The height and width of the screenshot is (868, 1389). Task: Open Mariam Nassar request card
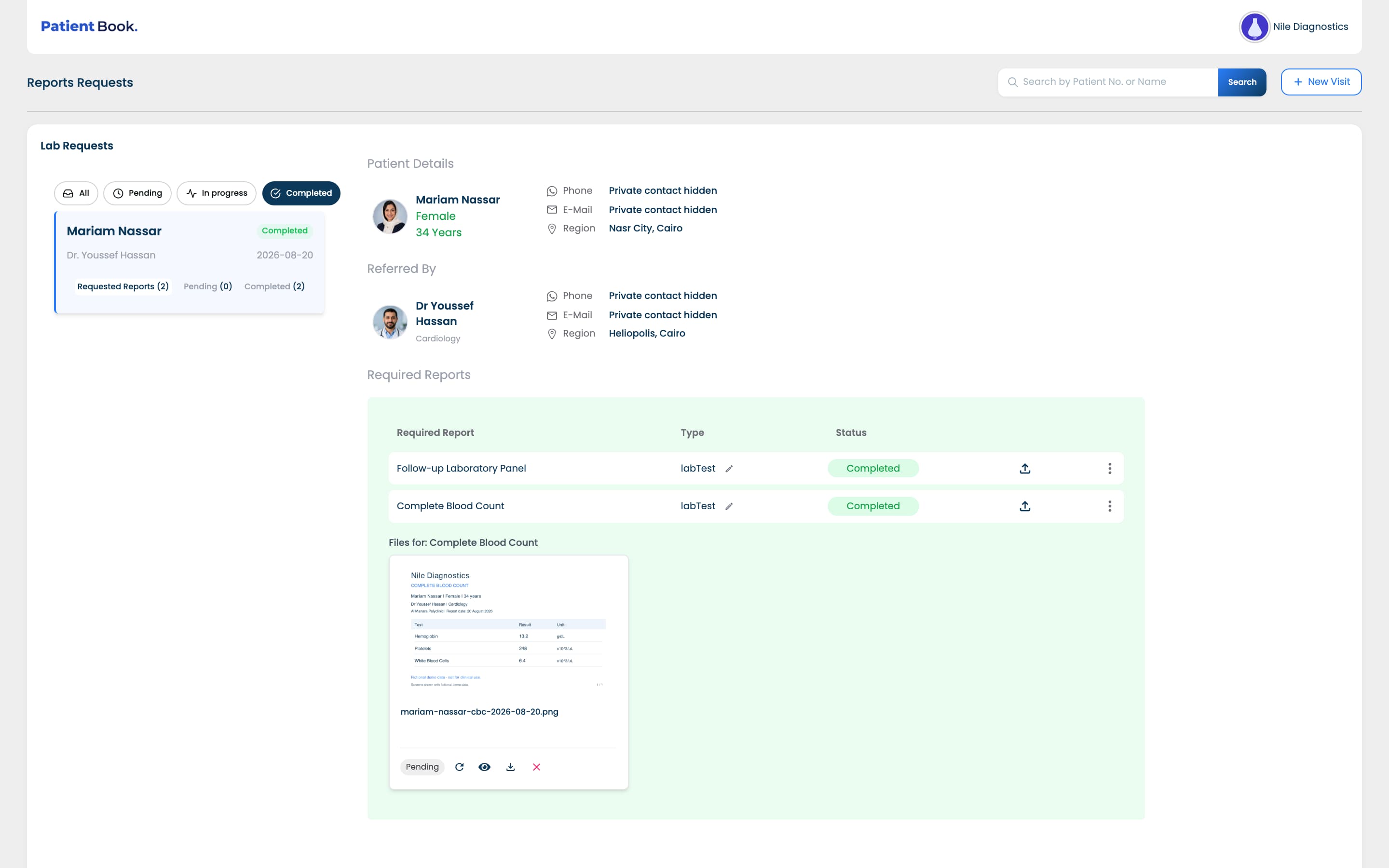190,262
